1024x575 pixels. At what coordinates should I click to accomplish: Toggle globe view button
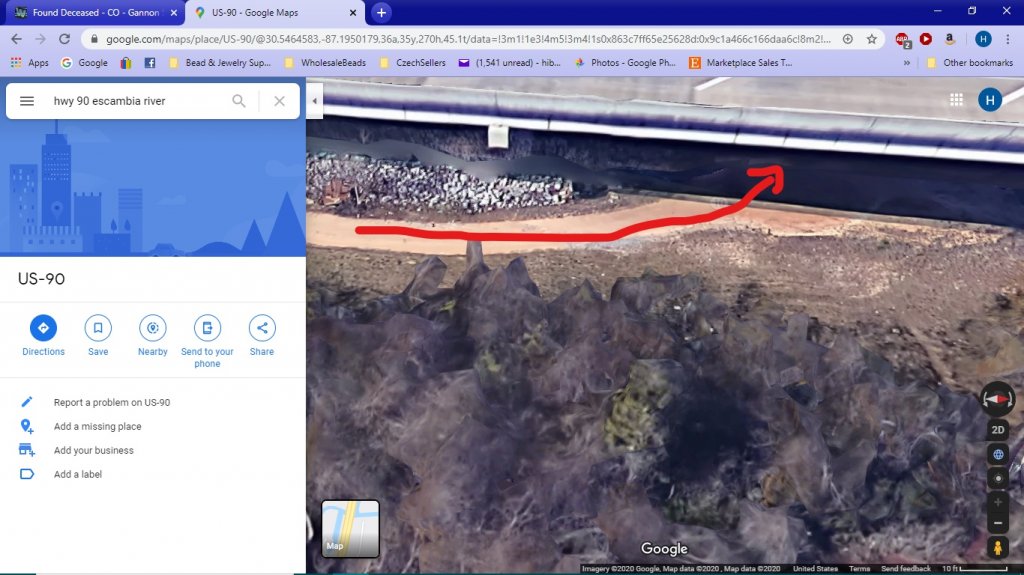997,455
